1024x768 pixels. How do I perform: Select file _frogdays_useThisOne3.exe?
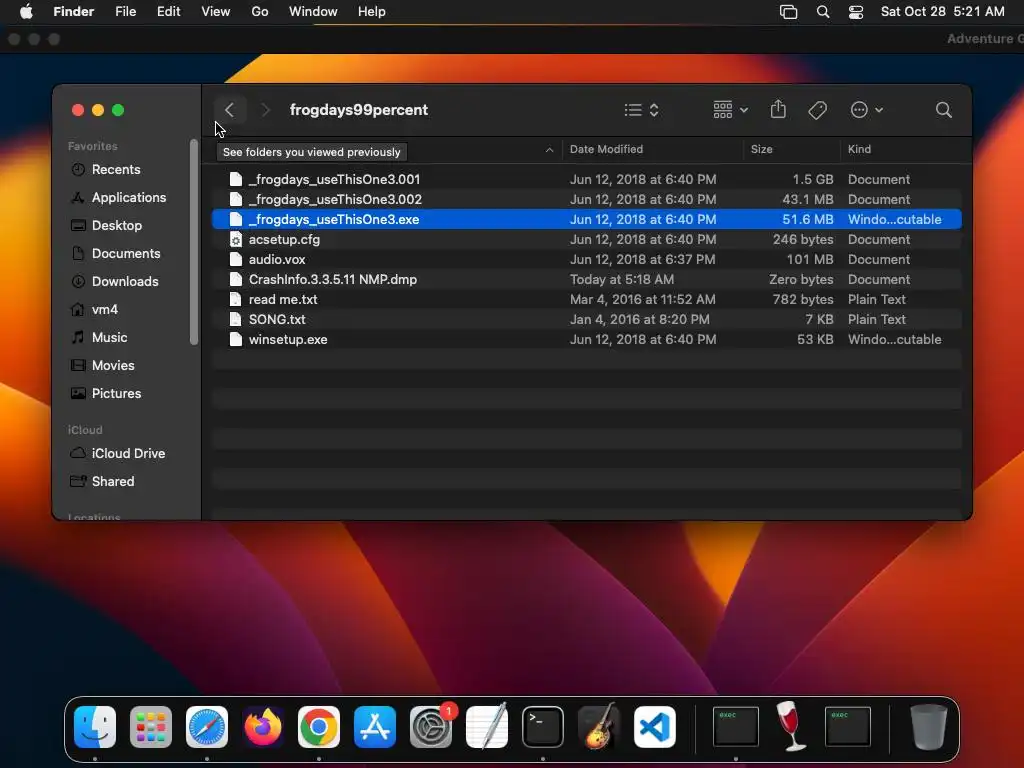click(x=586, y=219)
